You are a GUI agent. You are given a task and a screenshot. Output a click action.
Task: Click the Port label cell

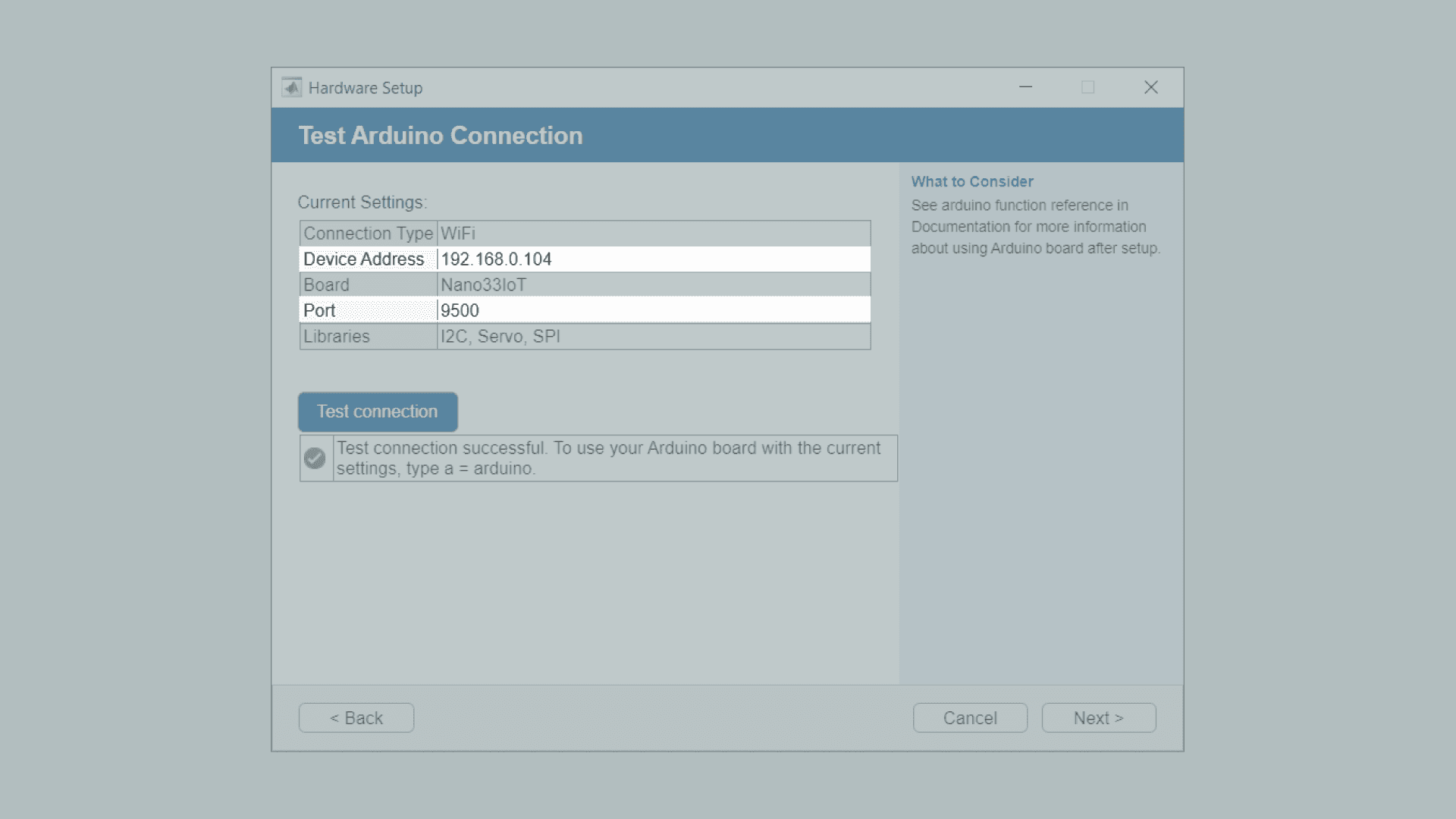(319, 311)
